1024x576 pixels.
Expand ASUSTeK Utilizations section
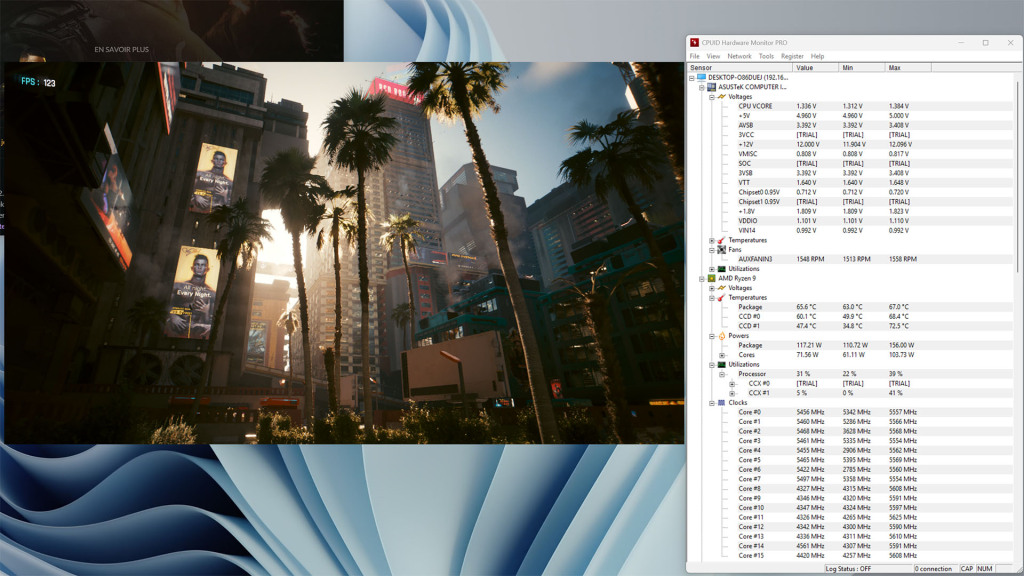click(712, 269)
